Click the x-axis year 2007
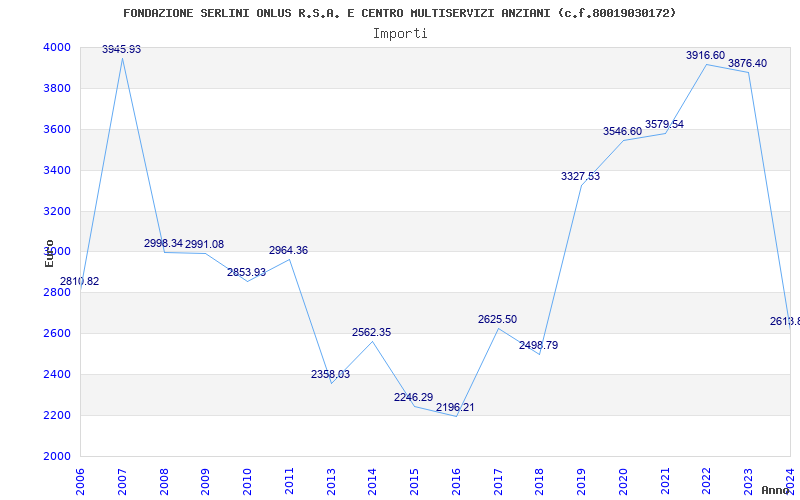The image size is (800, 500). (122, 482)
